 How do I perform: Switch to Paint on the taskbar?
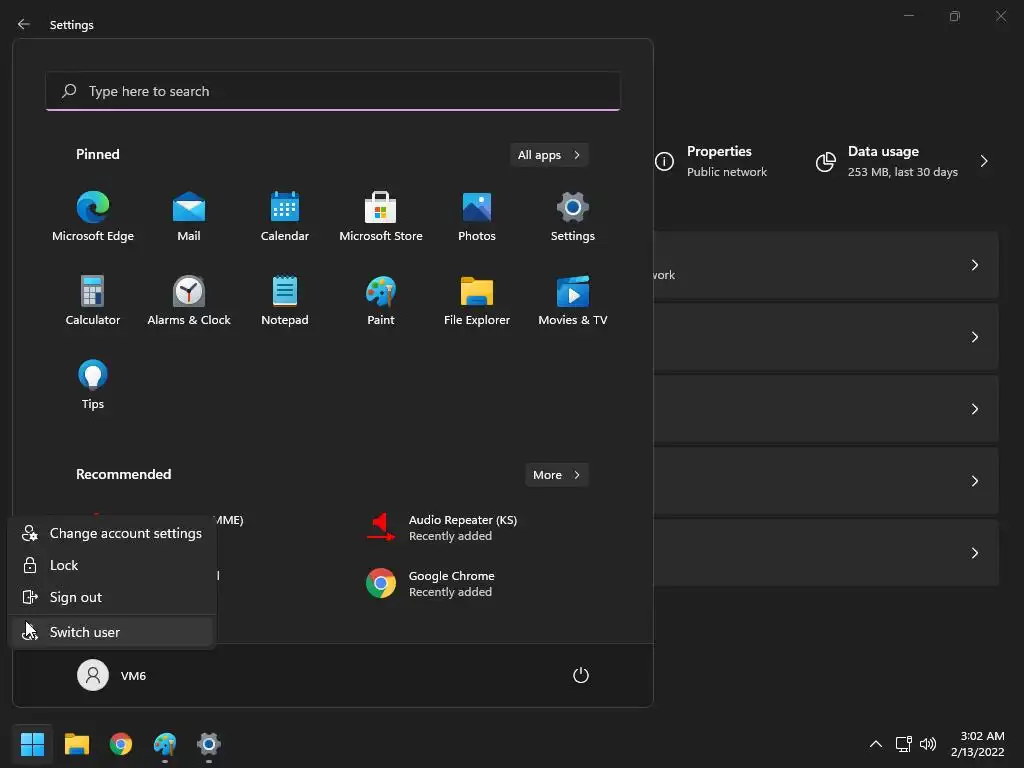tap(165, 744)
